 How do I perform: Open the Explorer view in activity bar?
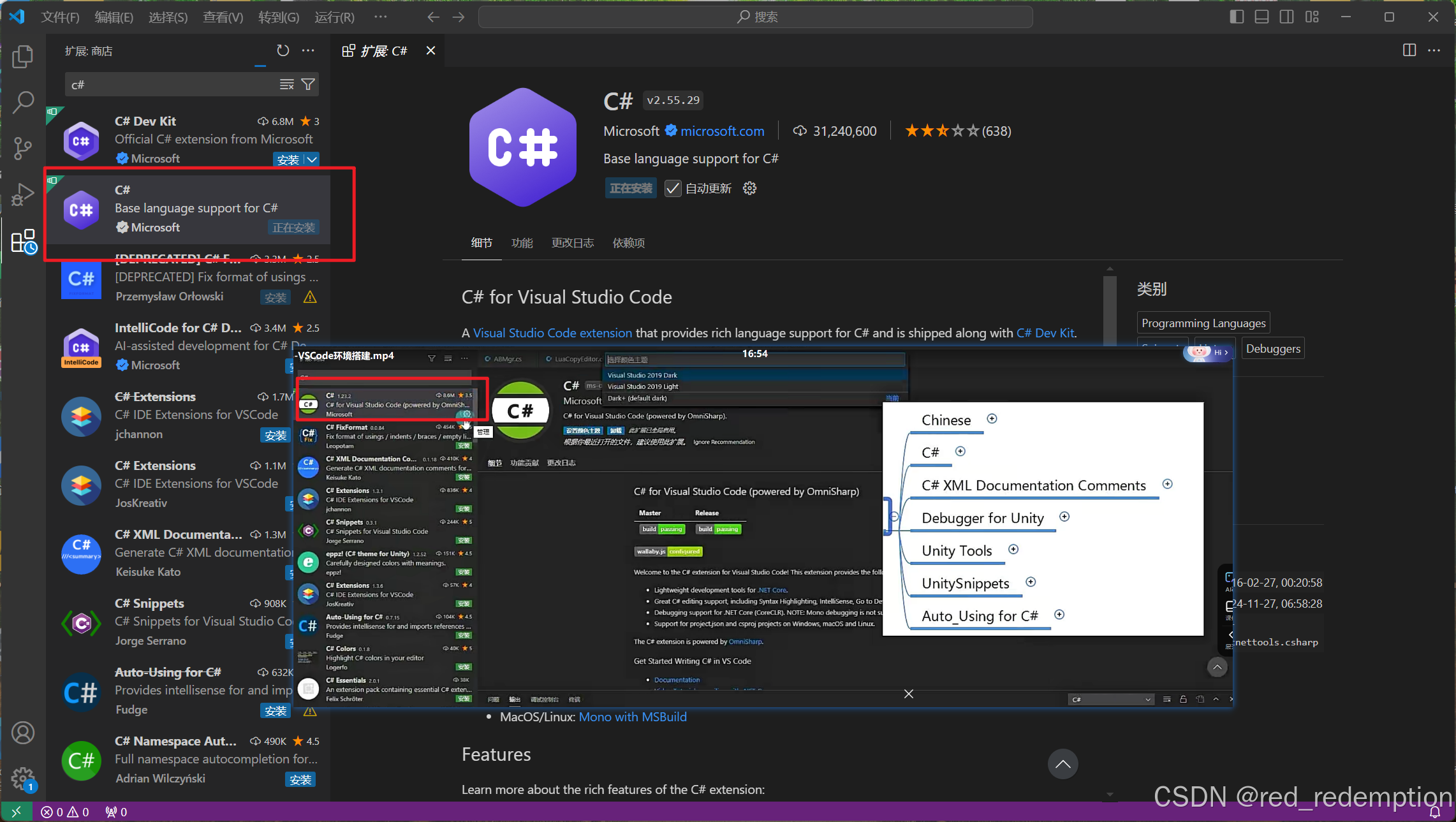23,57
